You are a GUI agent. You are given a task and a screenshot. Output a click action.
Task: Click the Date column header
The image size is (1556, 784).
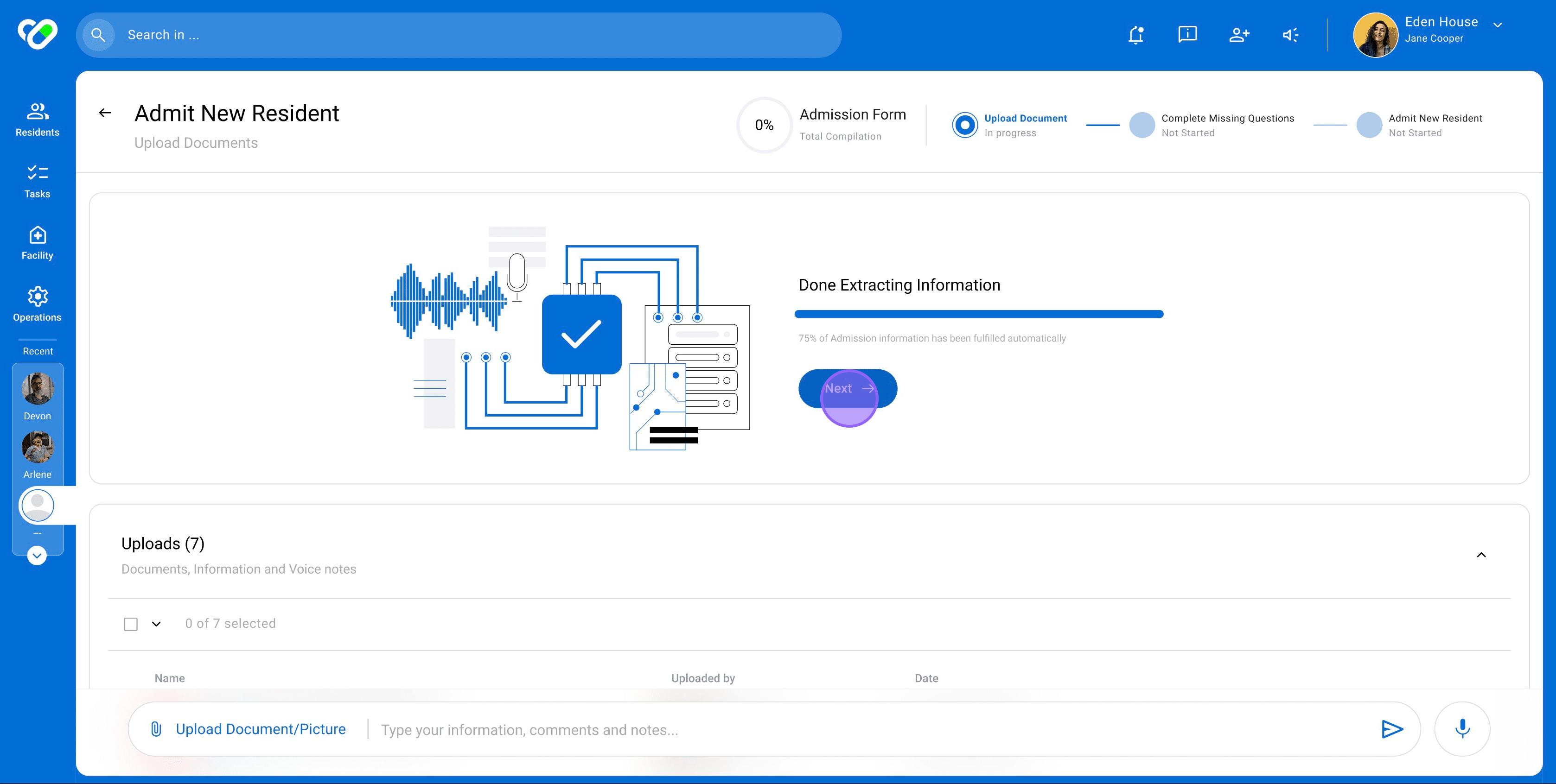coord(926,678)
